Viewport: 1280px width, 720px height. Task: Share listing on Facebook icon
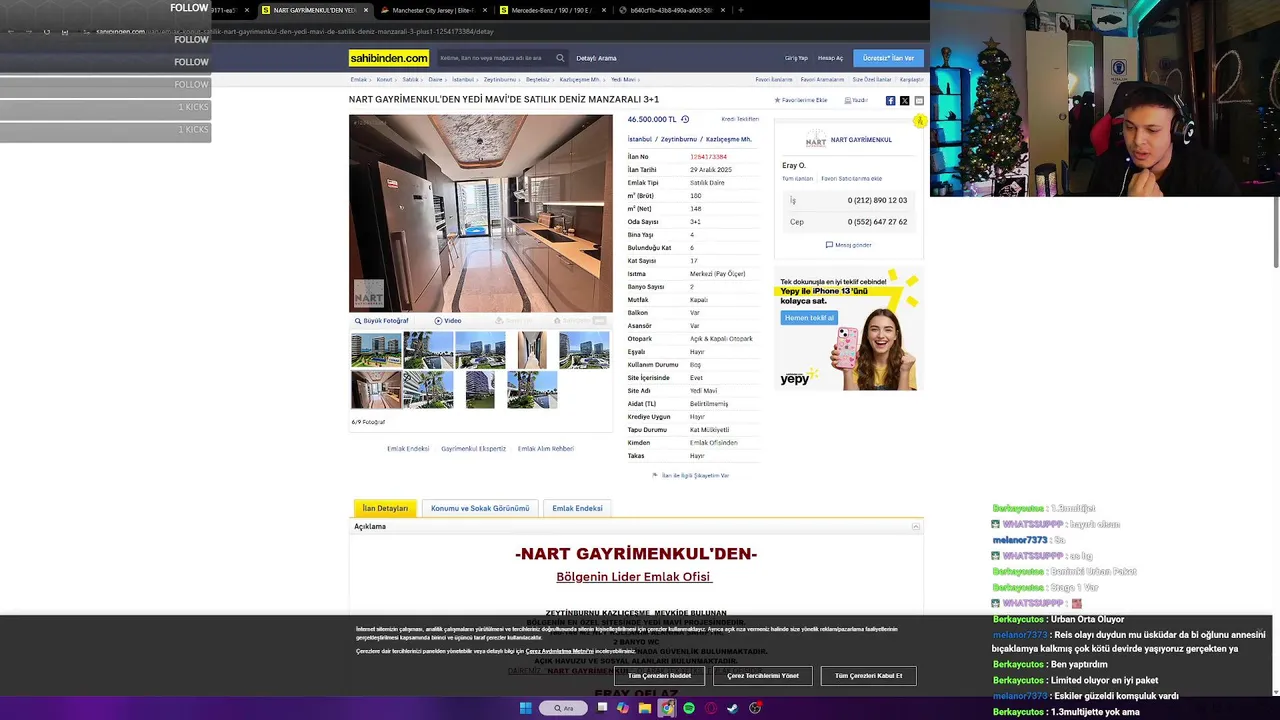pos(890,100)
